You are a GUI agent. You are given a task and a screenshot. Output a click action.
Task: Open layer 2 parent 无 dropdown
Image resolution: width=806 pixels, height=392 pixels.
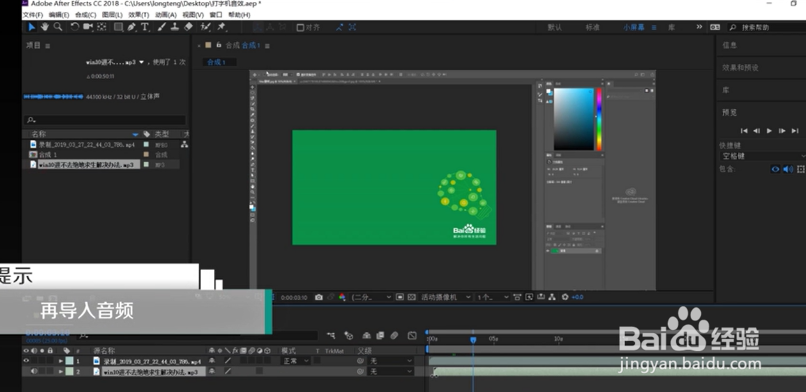pyautogui.click(x=391, y=371)
